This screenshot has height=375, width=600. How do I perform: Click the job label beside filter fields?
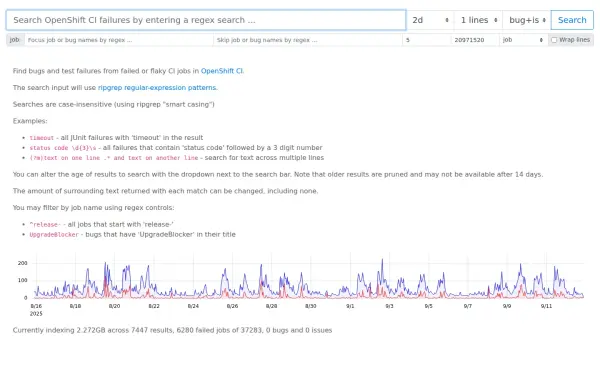click(x=15, y=40)
